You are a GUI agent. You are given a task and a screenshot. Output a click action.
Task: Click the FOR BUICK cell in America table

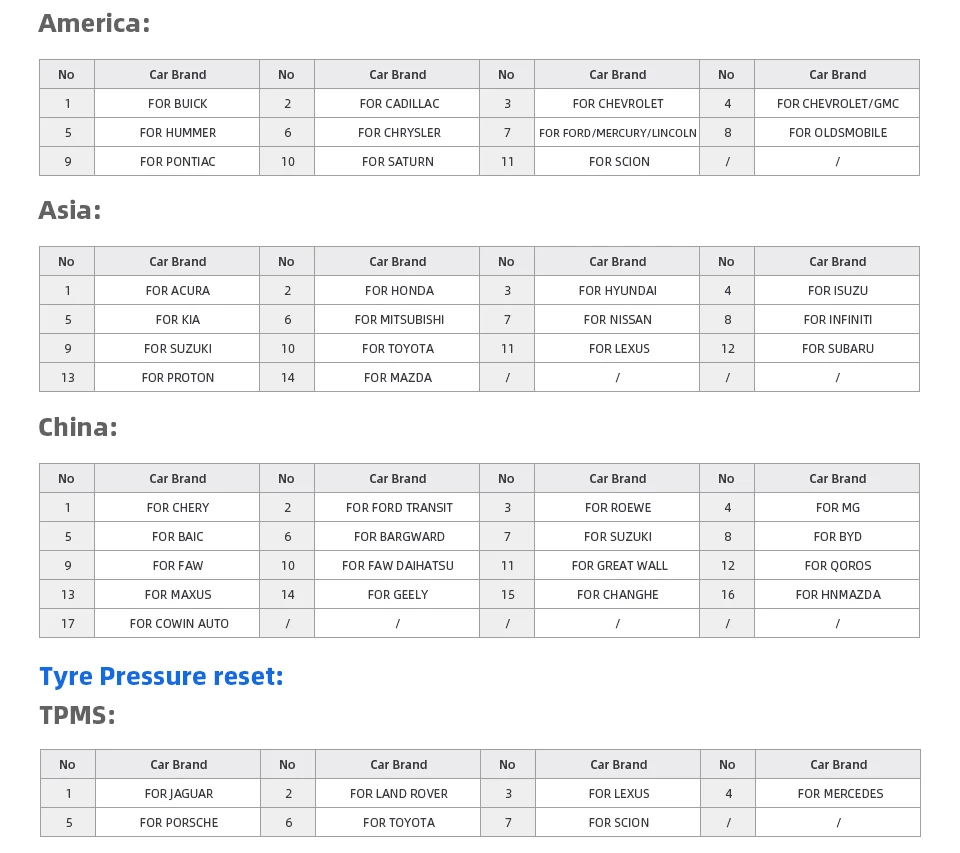pos(177,103)
